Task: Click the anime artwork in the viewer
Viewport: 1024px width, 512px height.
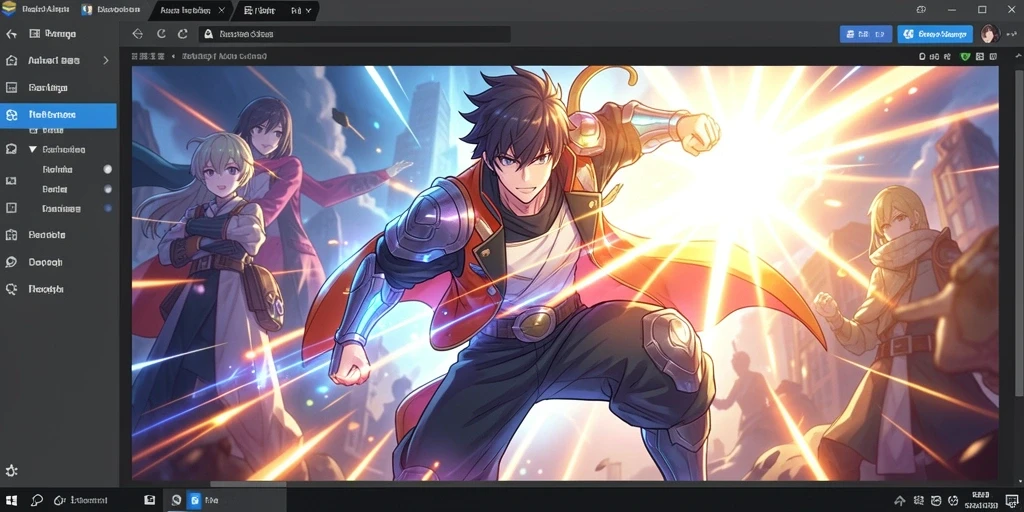Action: (x=565, y=273)
